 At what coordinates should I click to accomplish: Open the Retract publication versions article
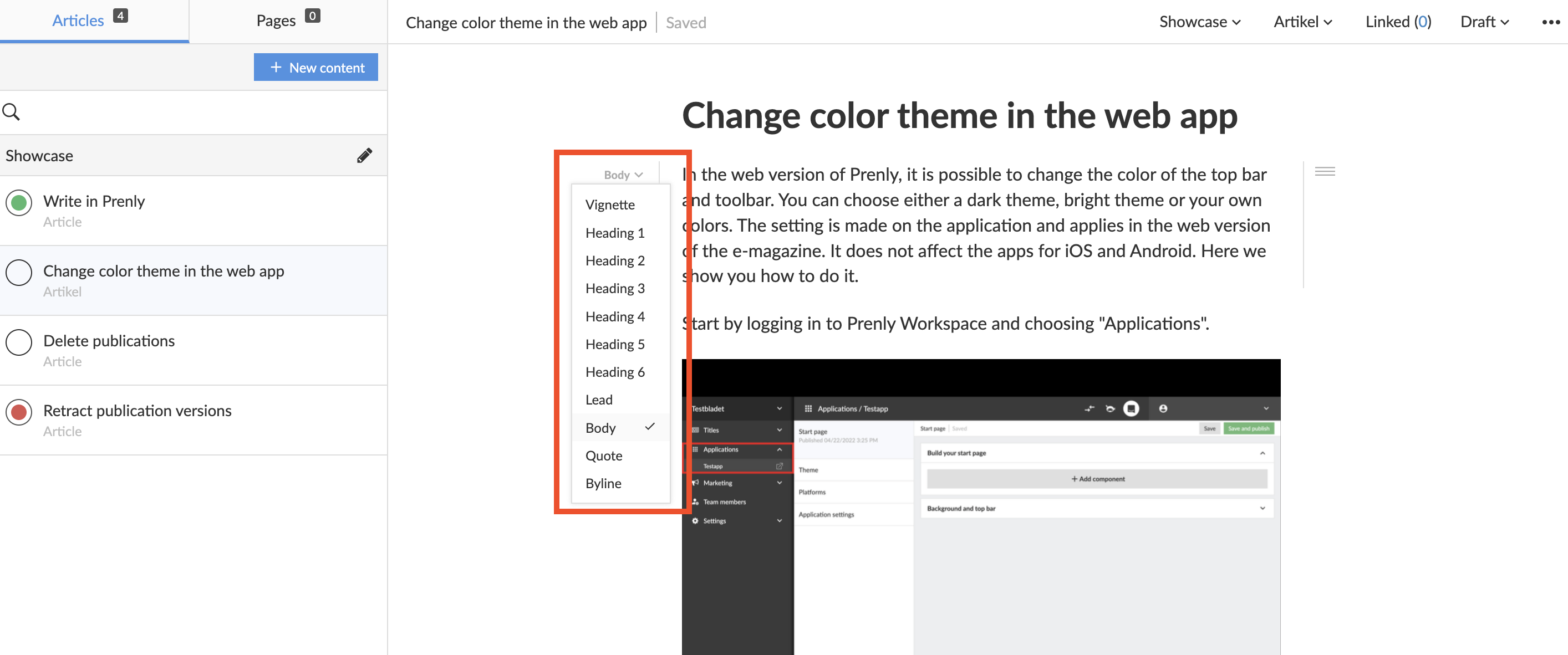[137, 411]
